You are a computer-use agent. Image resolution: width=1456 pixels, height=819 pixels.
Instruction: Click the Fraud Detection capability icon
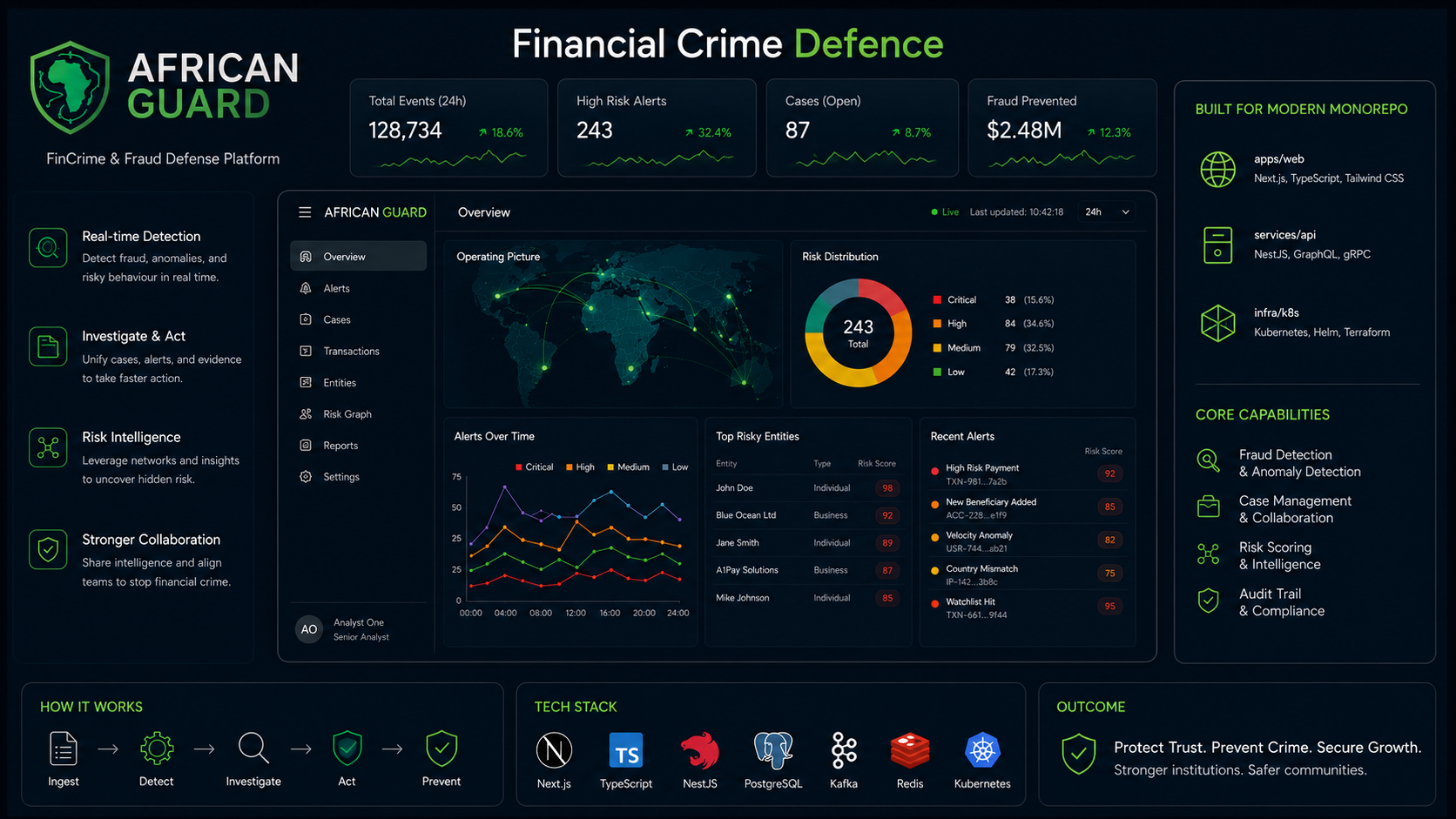pyautogui.click(x=1208, y=460)
